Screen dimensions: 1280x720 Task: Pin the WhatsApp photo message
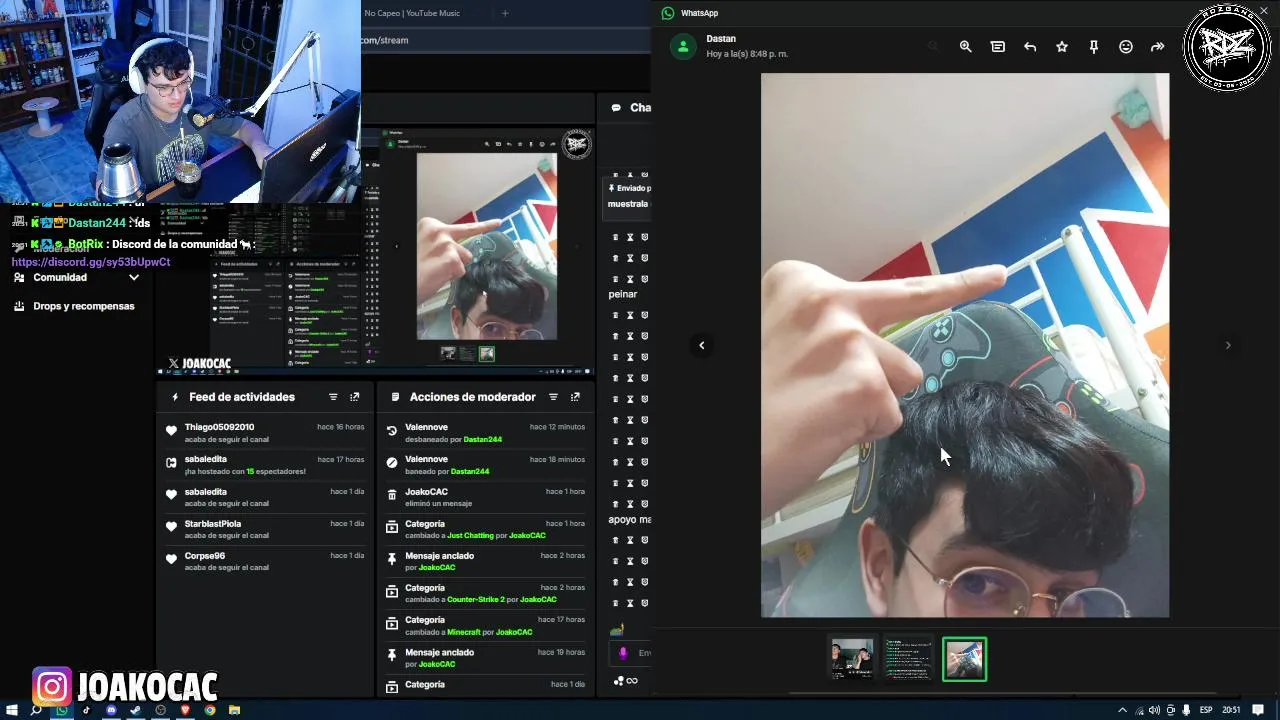(x=1094, y=47)
